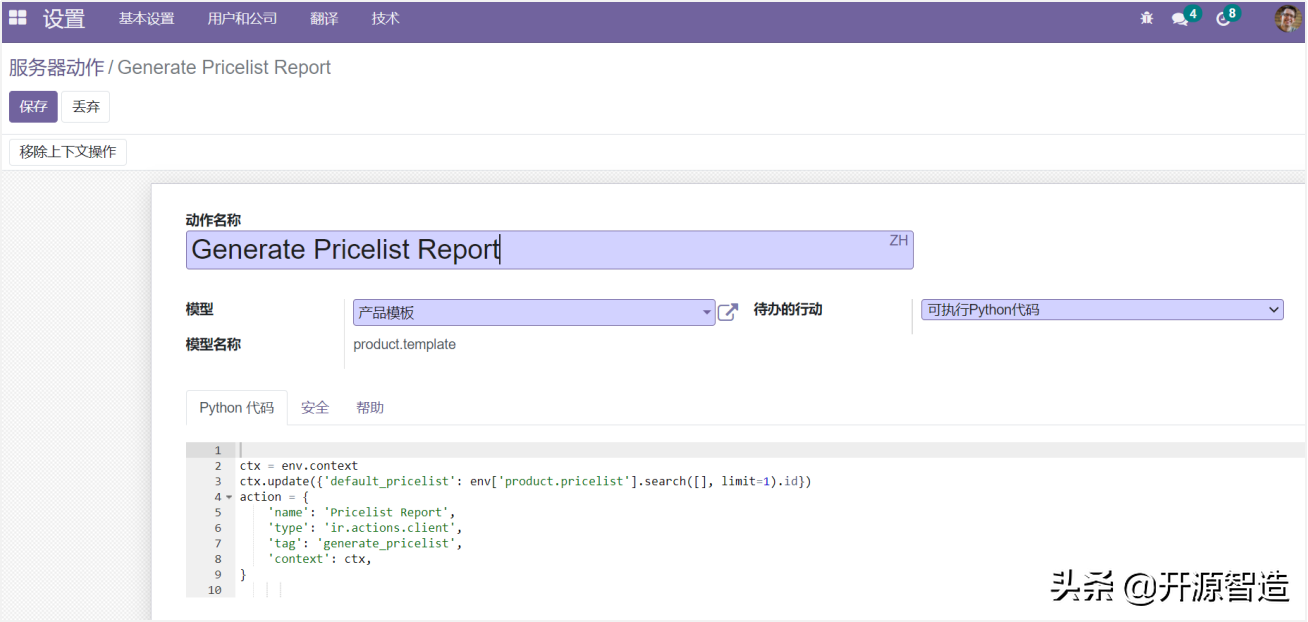This screenshot has width=1308, height=622.
Task: Switch to the 帮助 tab
Action: point(370,408)
